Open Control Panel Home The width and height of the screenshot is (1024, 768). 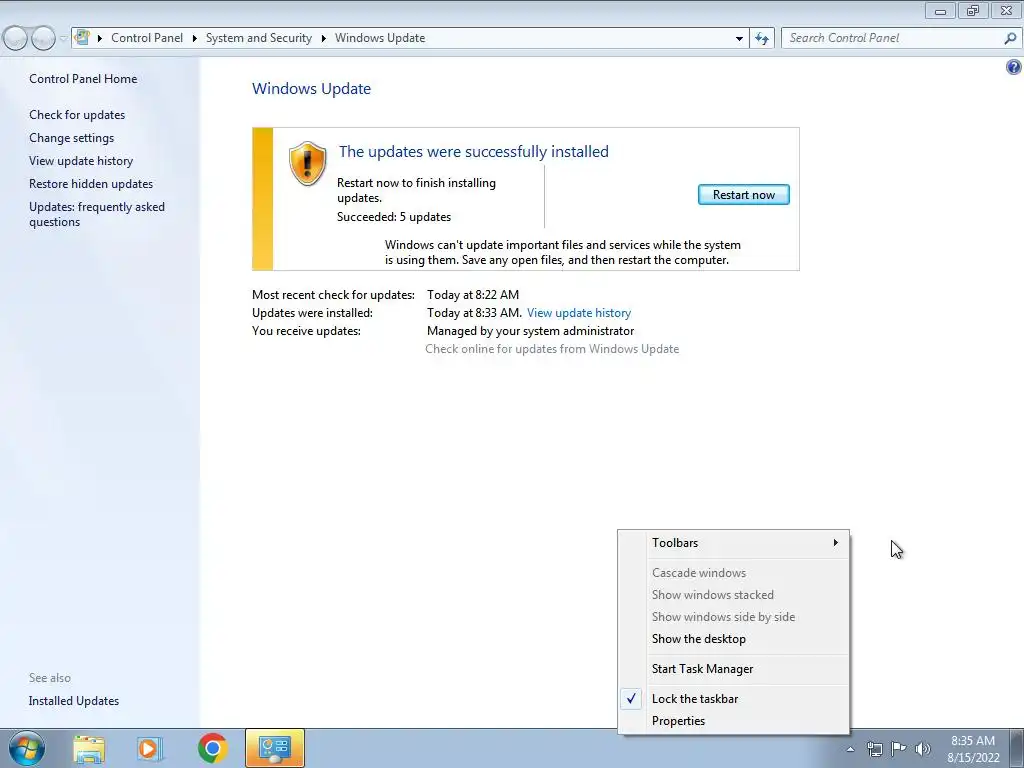83,79
